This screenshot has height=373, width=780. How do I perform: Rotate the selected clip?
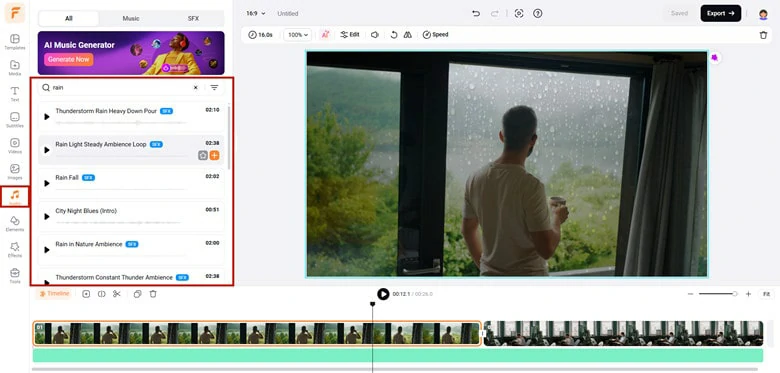pyautogui.click(x=393, y=35)
